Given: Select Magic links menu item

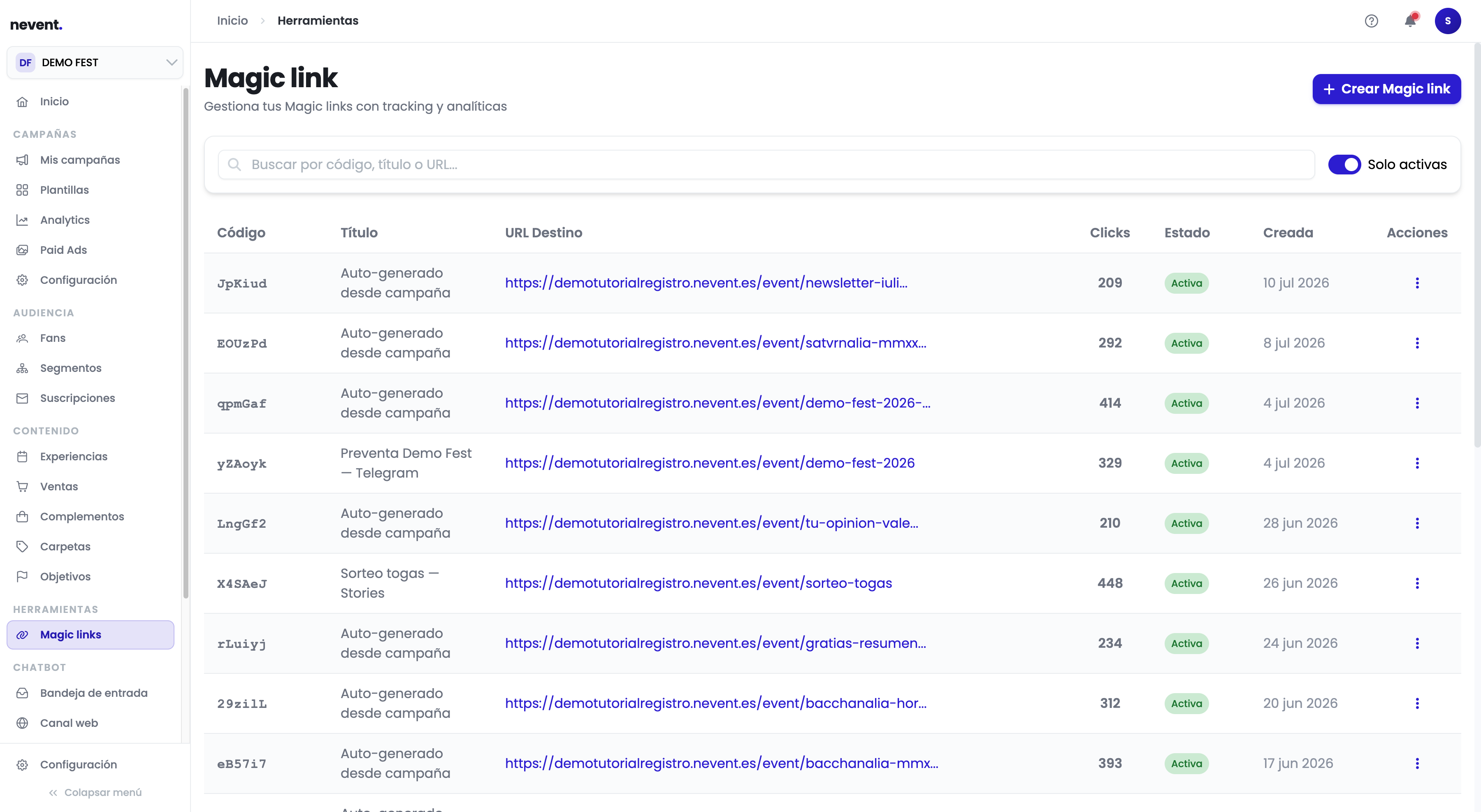Looking at the screenshot, I should (x=90, y=635).
